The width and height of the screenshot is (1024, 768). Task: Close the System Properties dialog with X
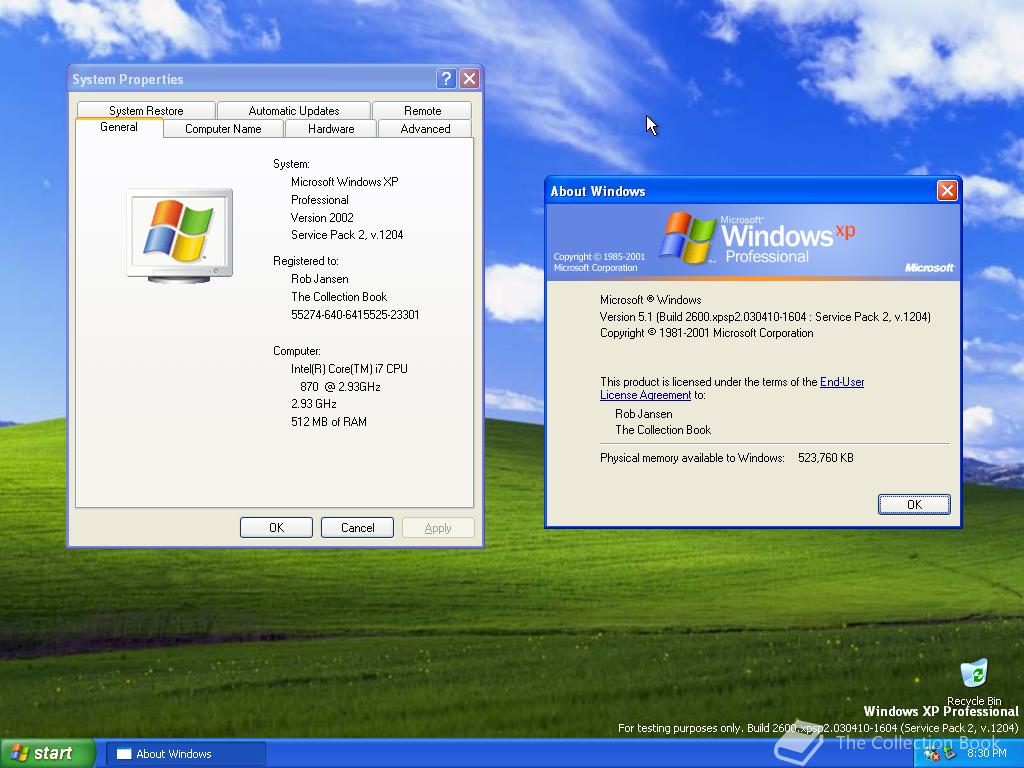469,79
